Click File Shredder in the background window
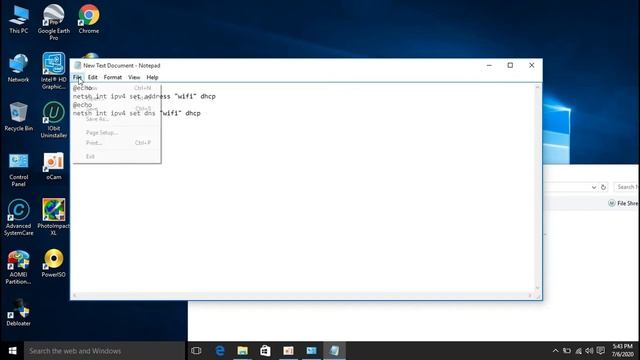 pyautogui.click(x=623, y=203)
